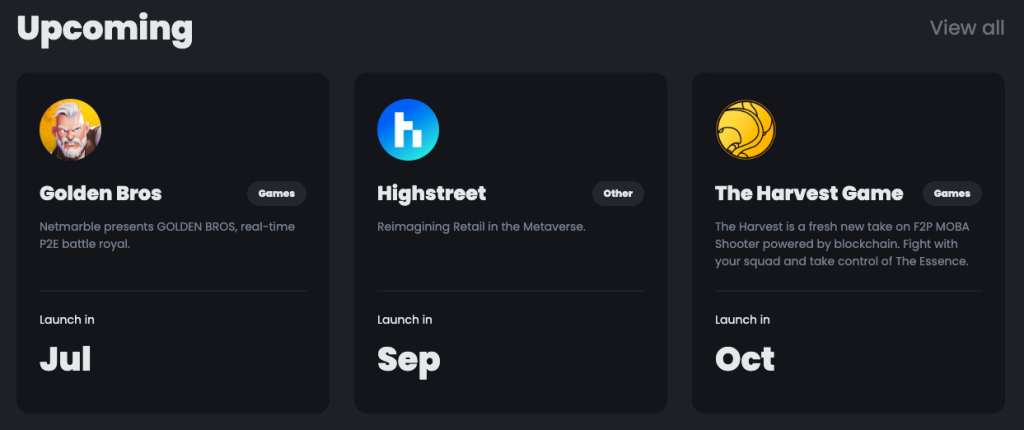Click the Launch in label above Sep

click(405, 320)
